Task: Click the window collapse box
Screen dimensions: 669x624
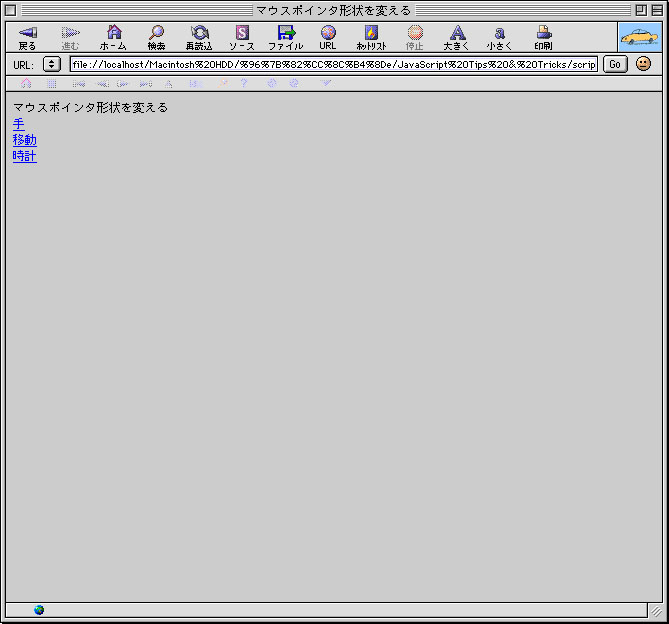Action: click(657, 10)
